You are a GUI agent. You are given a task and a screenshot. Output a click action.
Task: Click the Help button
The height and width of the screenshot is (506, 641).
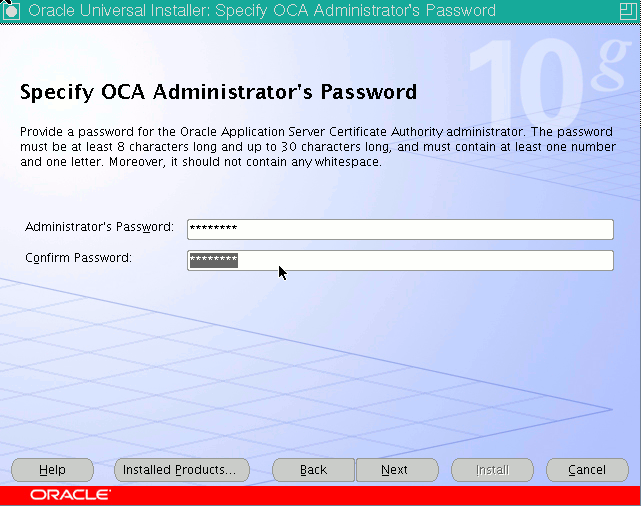(x=52, y=470)
